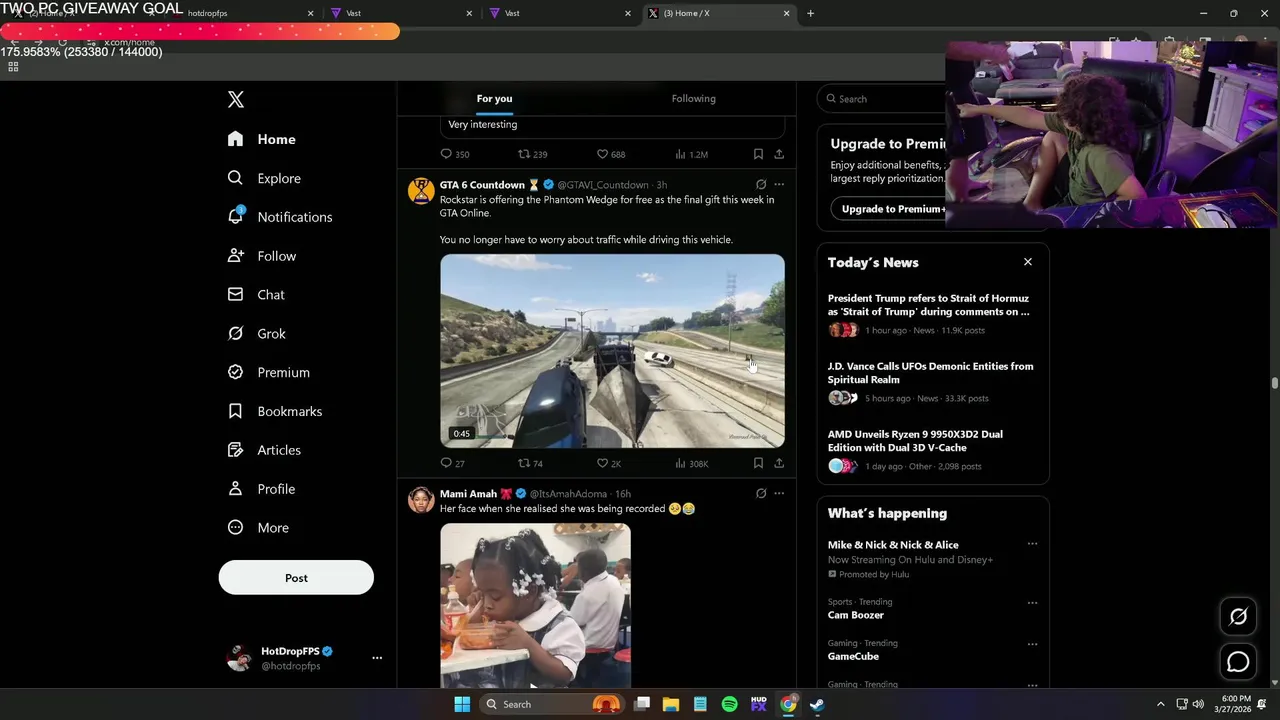Screen dimensions: 1280x720
Task: Open the Explore page
Action: pyautogui.click(x=264, y=178)
